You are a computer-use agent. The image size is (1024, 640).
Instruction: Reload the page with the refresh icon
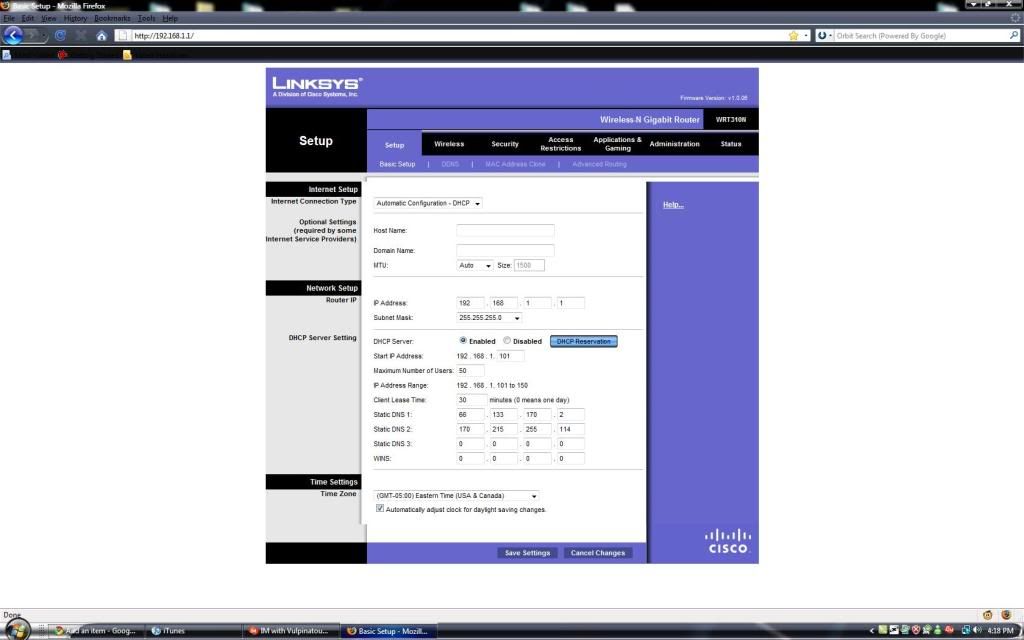pyautogui.click(x=60, y=35)
